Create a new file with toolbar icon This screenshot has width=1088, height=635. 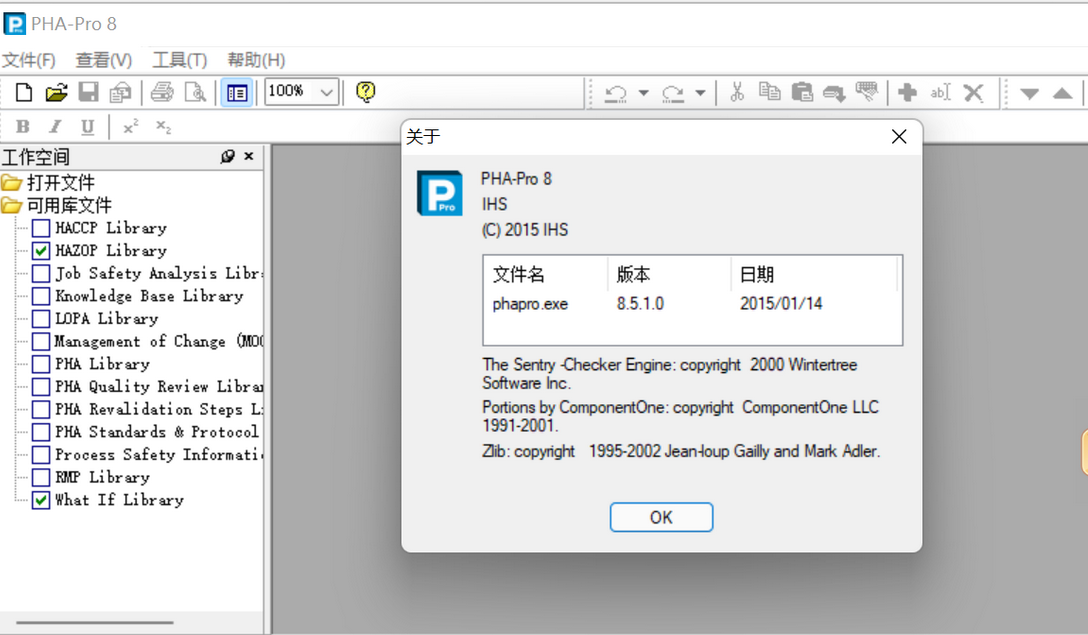pyautogui.click(x=24, y=92)
